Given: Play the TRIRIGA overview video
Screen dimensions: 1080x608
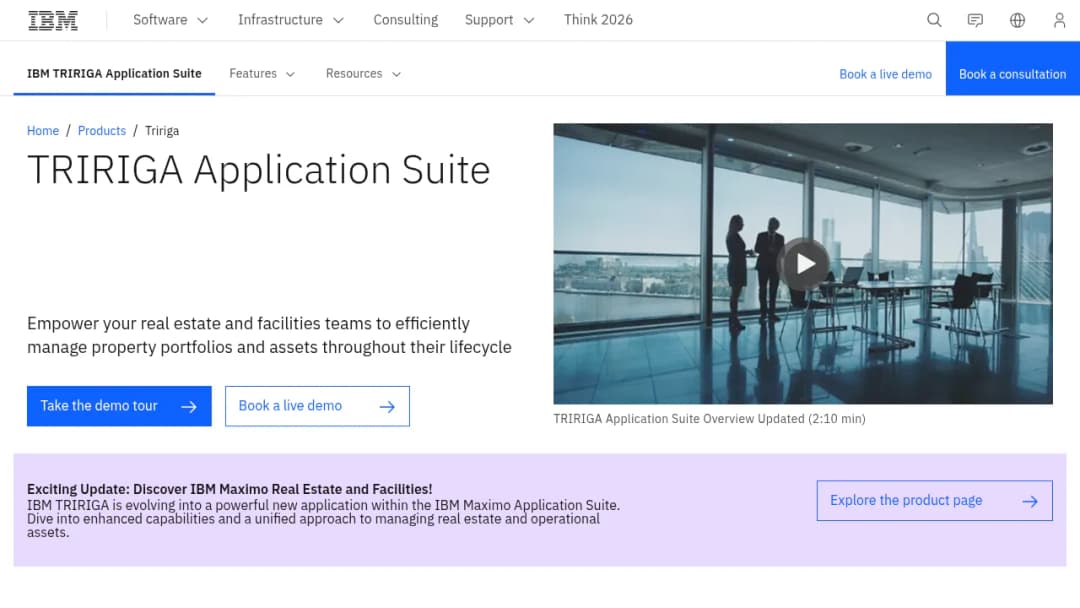Looking at the screenshot, I should (x=804, y=264).
